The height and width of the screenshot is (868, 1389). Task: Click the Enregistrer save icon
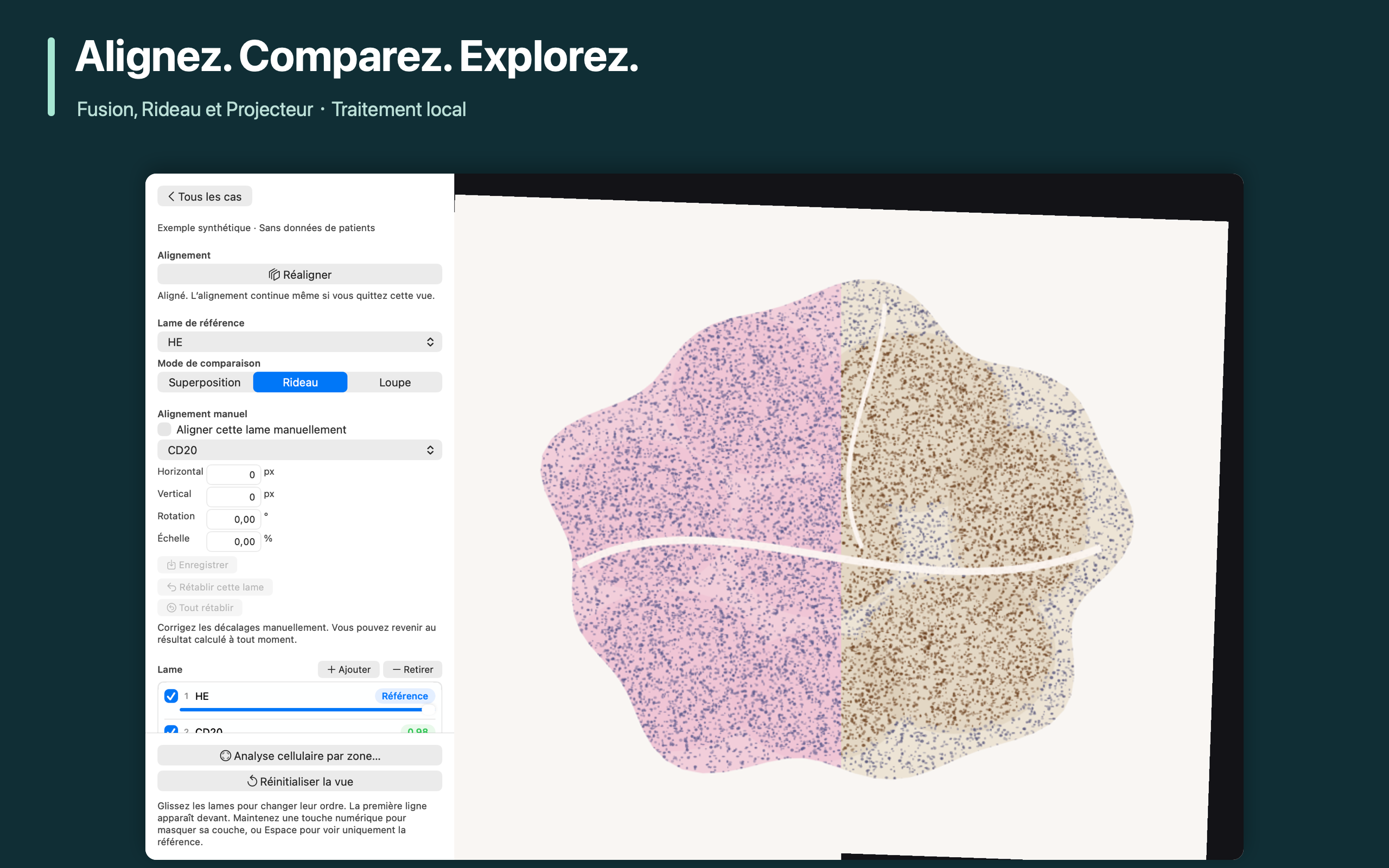point(171,565)
